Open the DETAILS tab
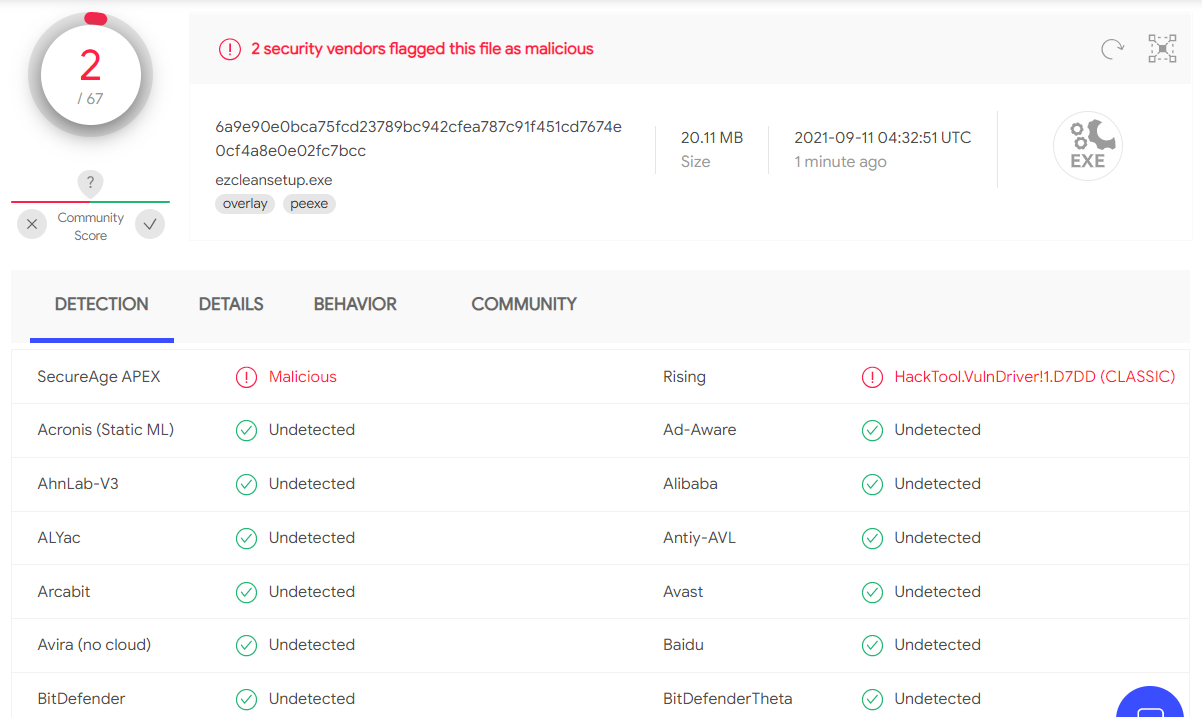This screenshot has width=1202, height=717. [x=231, y=304]
